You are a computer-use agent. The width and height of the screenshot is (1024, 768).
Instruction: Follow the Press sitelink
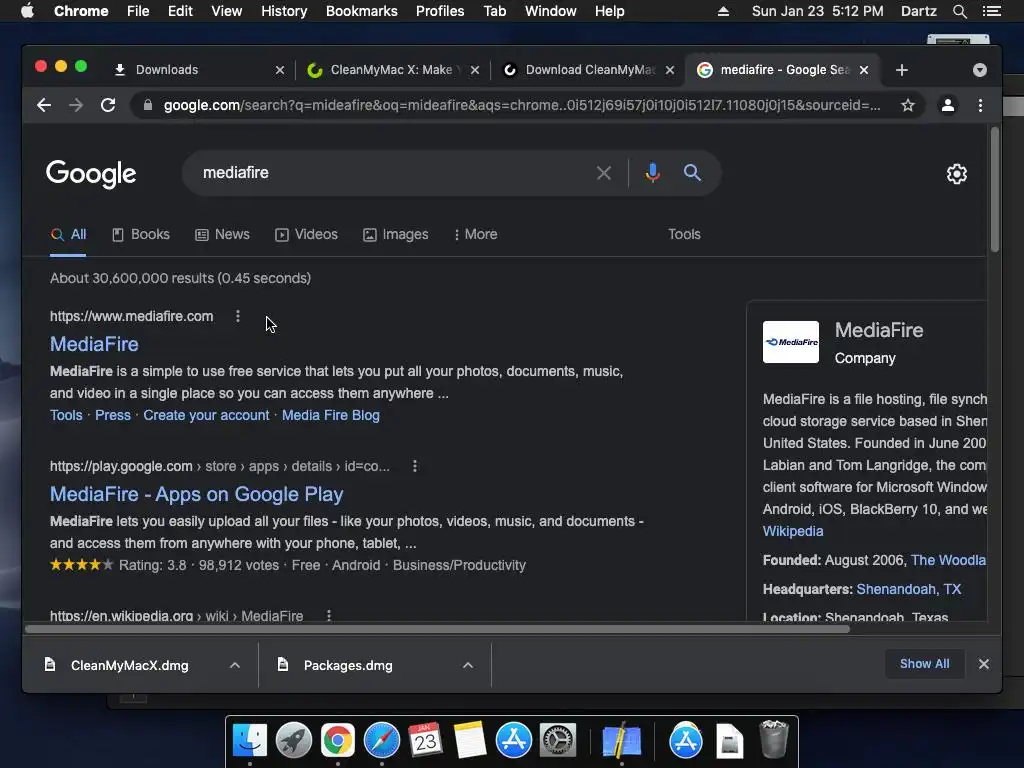tap(113, 415)
